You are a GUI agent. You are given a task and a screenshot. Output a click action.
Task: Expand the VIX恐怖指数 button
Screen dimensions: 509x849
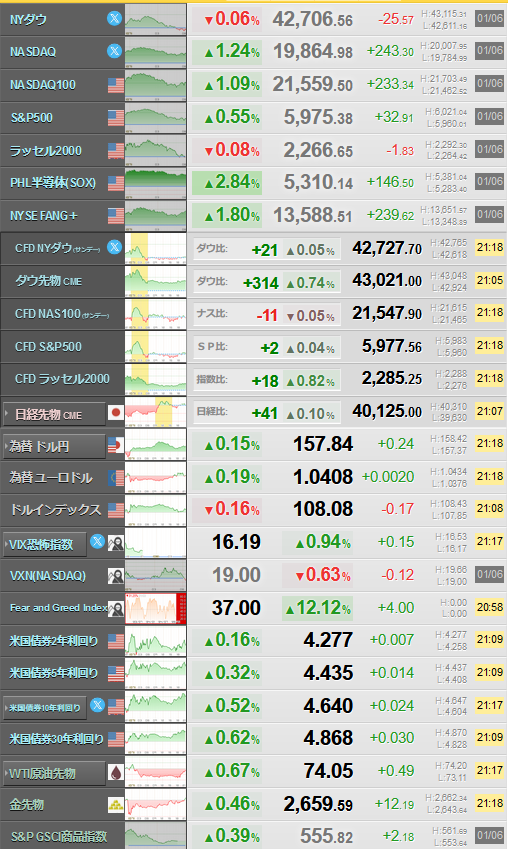point(45,544)
